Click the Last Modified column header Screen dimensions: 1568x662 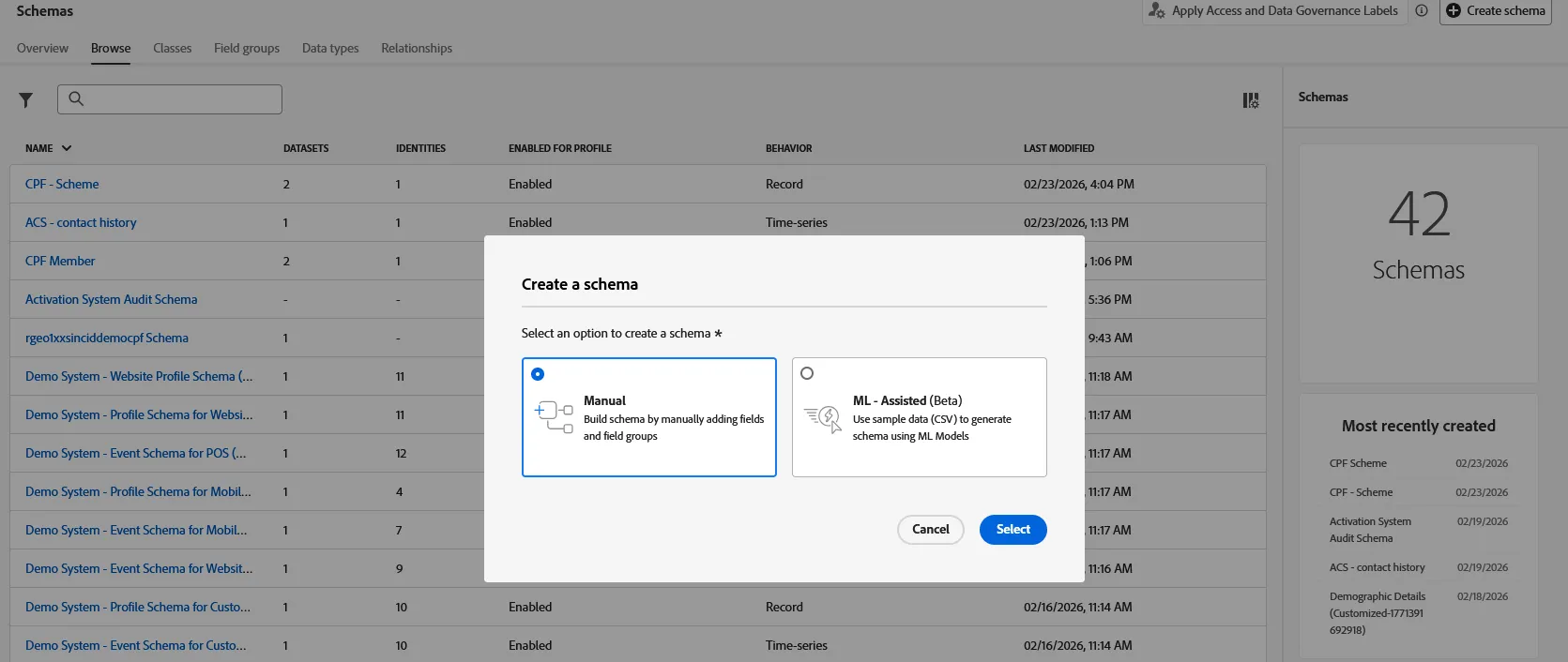(1058, 148)
